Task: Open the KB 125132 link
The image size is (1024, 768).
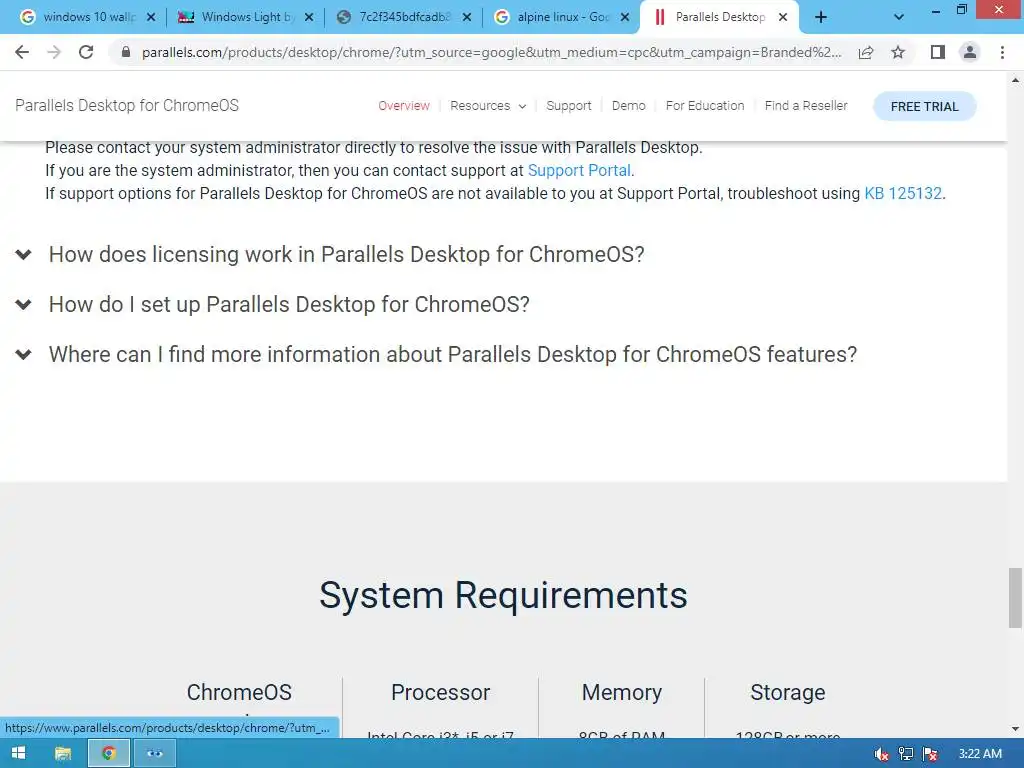Action: point(903,193)
